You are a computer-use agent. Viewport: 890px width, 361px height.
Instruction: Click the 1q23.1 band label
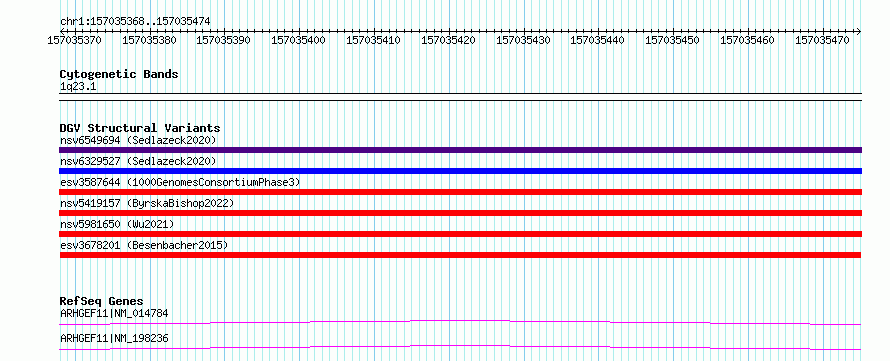[77, 86]
